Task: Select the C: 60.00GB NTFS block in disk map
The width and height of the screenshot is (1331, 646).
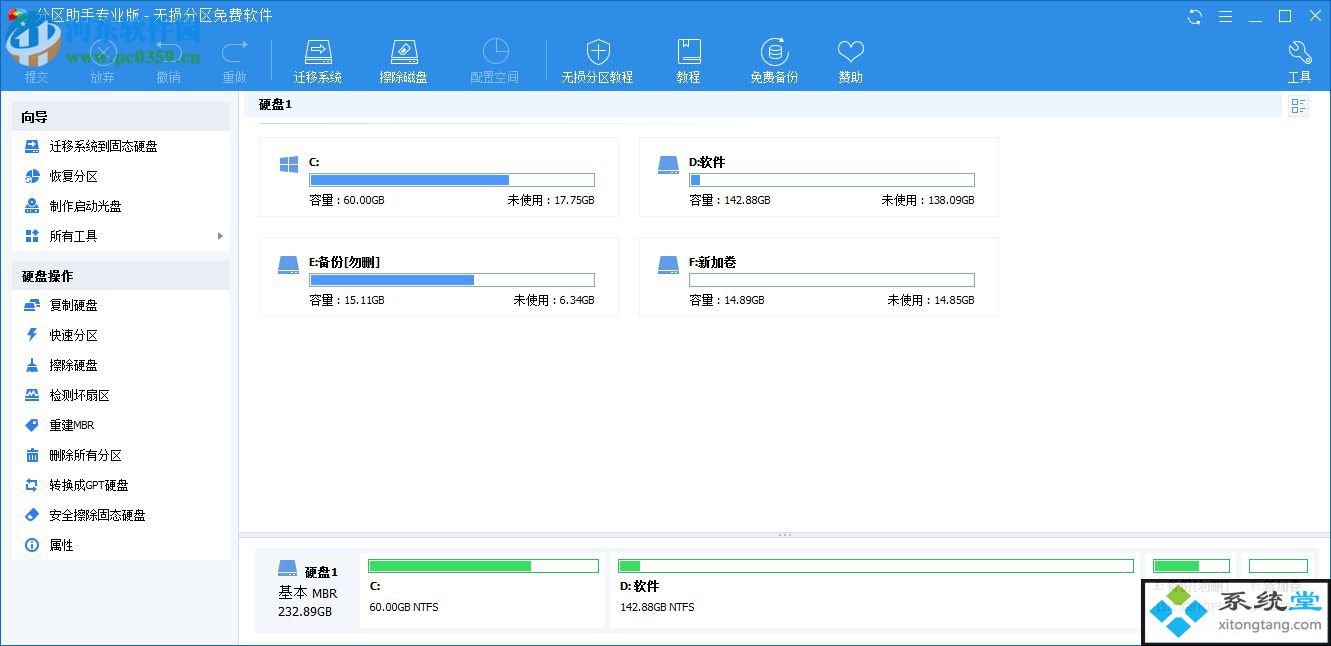Action: click(483, 590)
